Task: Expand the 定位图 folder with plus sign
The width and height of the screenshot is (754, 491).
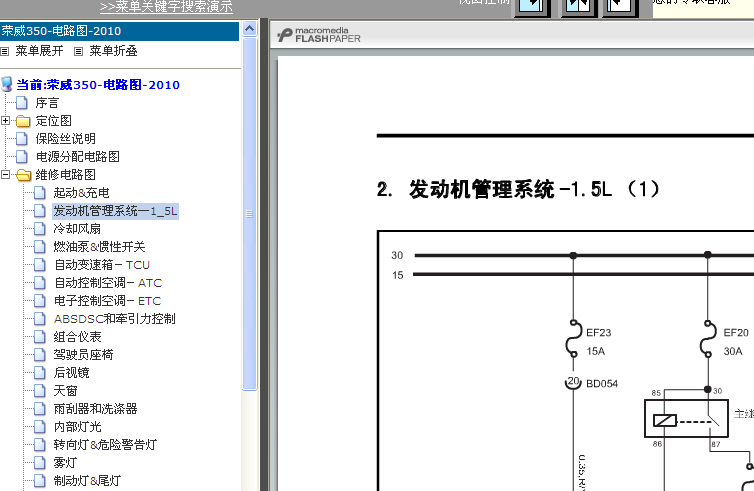Action: click(x=5, y=121)
